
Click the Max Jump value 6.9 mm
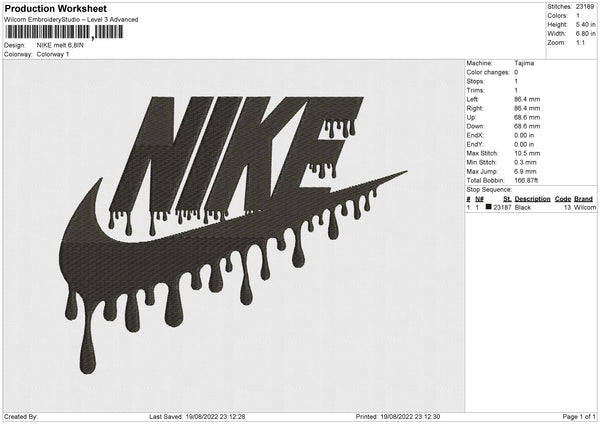(x=525, y=171)
